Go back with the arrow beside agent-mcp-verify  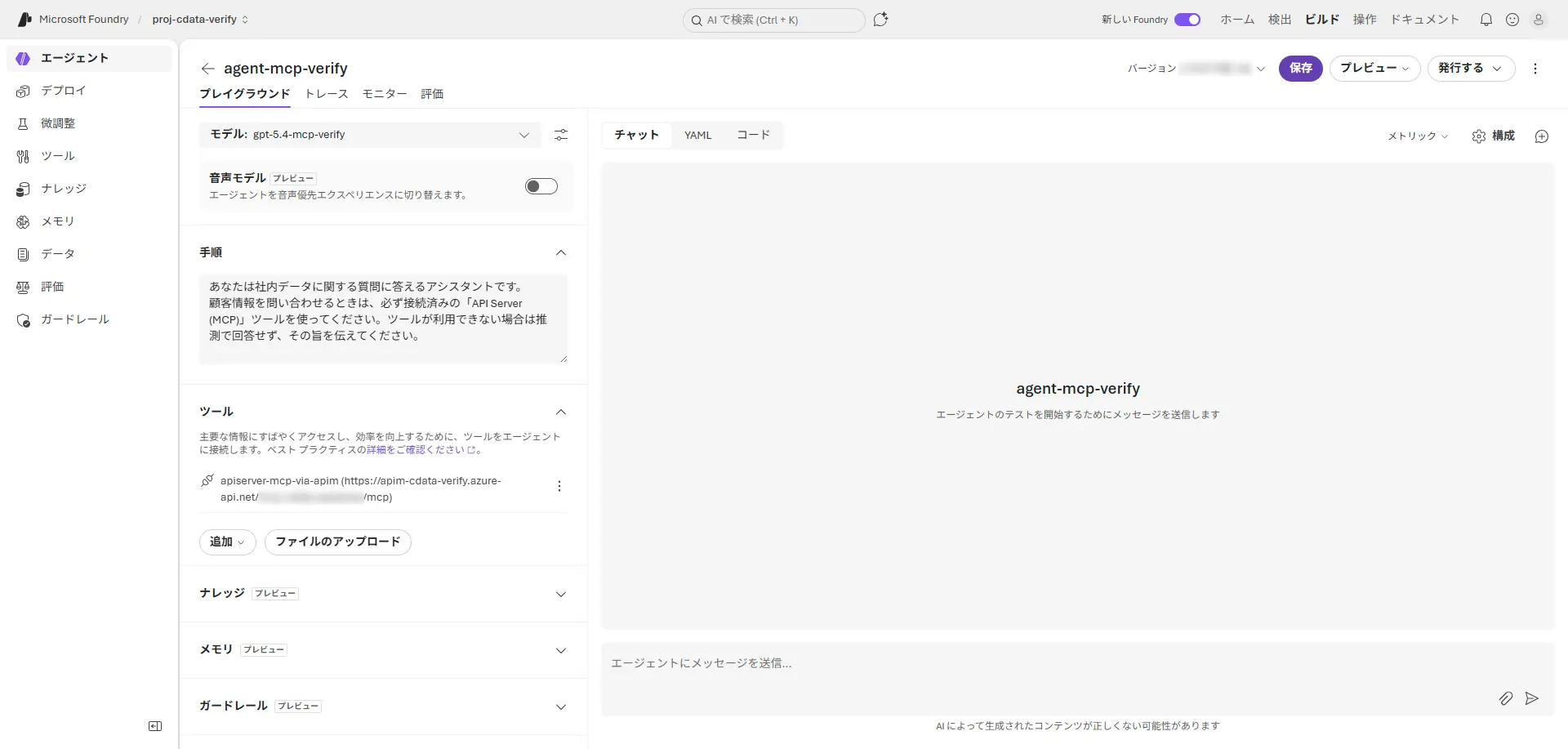pos(207,69)
